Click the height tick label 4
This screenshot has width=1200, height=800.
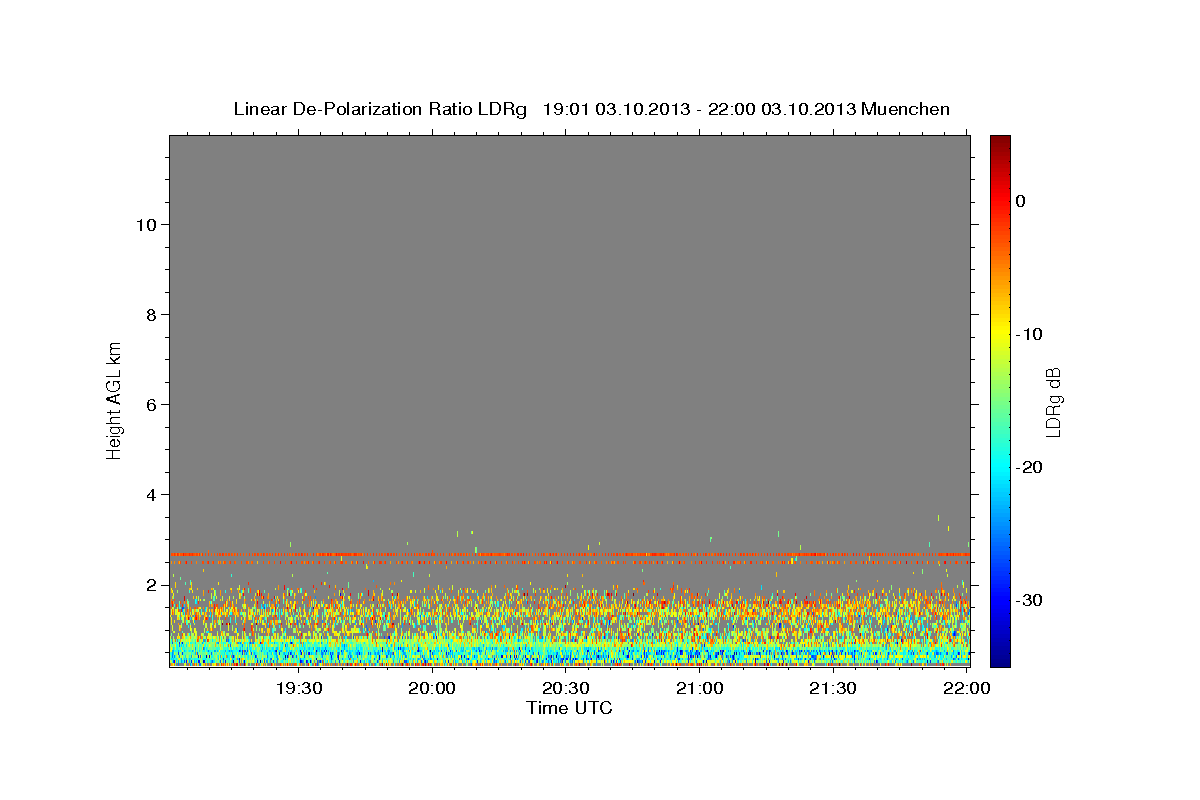151,495
